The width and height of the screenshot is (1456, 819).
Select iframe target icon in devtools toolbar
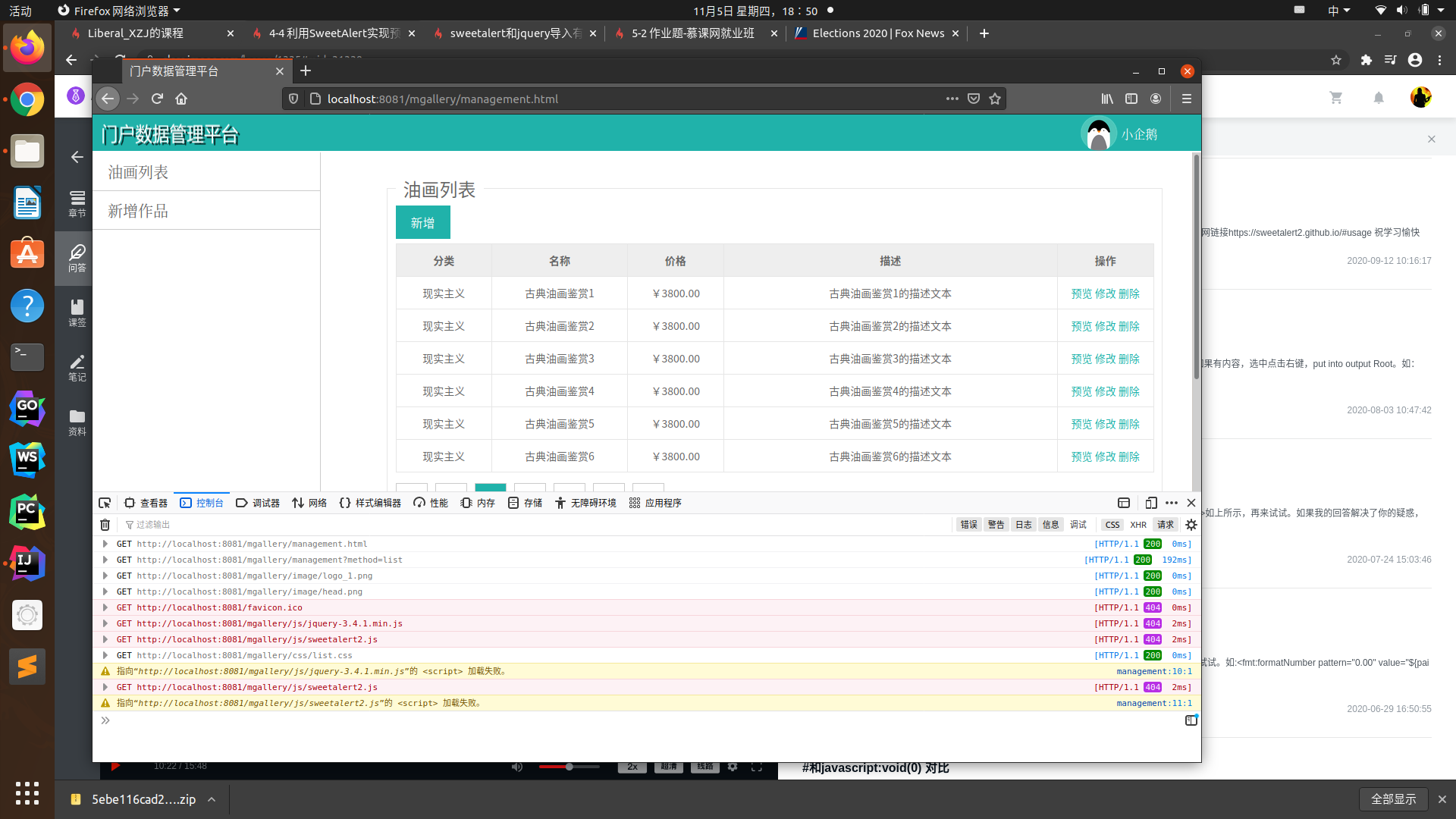click(1124, 503)
